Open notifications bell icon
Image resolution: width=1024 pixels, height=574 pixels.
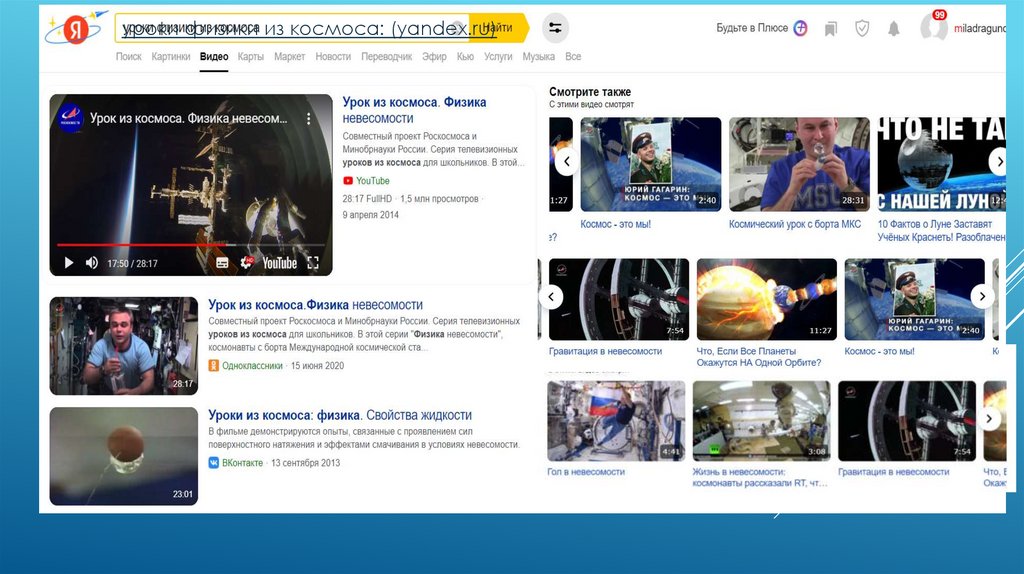tap(893, 29)
